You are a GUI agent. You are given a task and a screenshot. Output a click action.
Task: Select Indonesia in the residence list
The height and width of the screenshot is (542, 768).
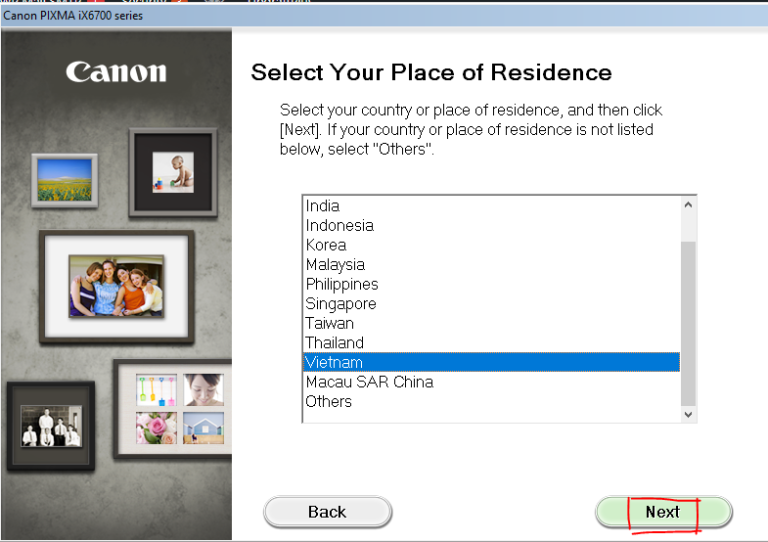pos(340,225)
